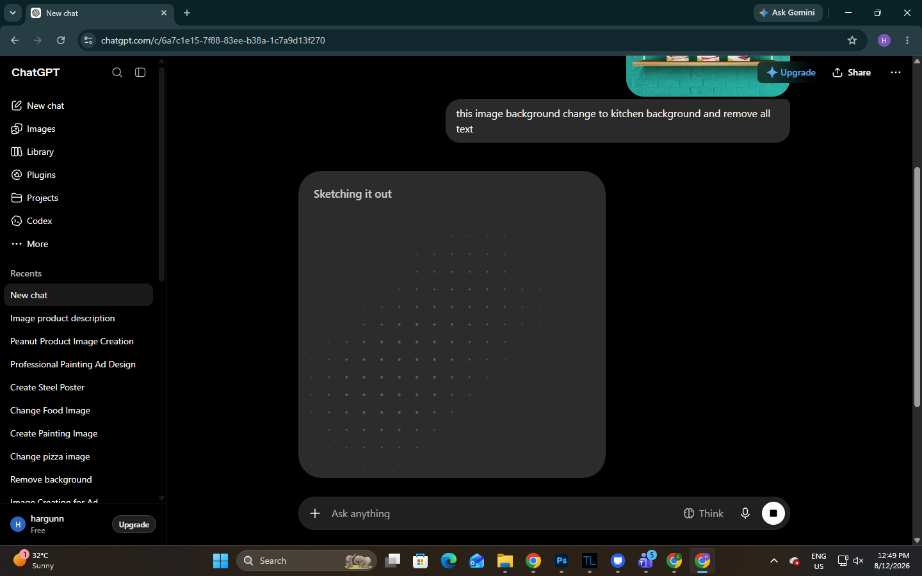Expand More in the sidebar
This screenshot has width=922, height=576.
(x=29, y=244)
